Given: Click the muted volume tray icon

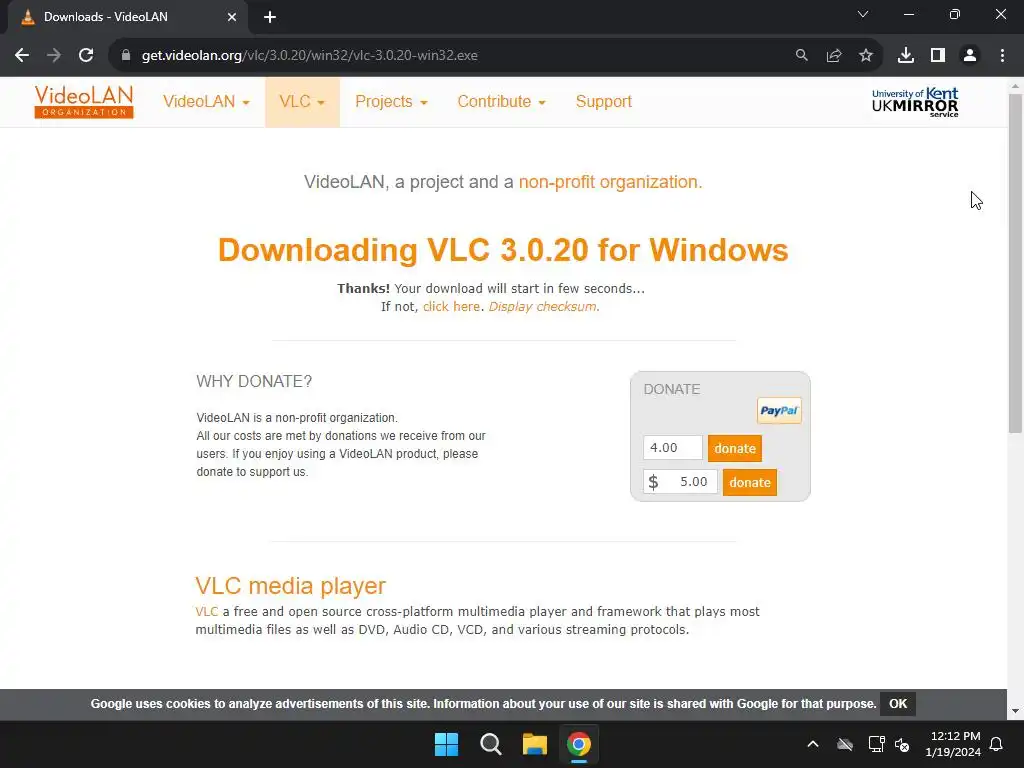Looking at the screenshot, I should (903, 744).
